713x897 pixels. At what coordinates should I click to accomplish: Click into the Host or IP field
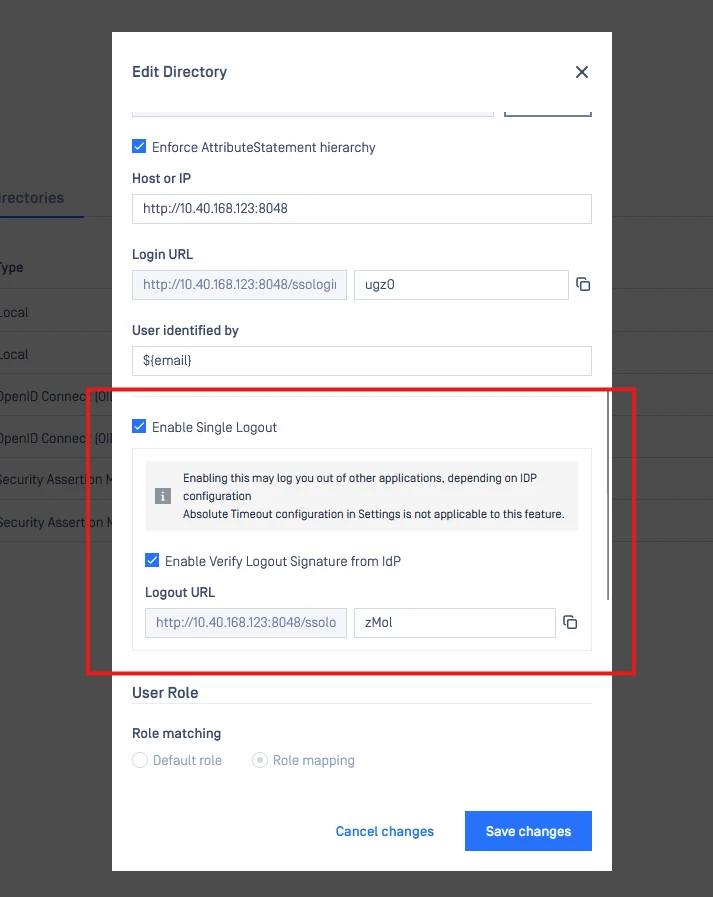(361, 209)
